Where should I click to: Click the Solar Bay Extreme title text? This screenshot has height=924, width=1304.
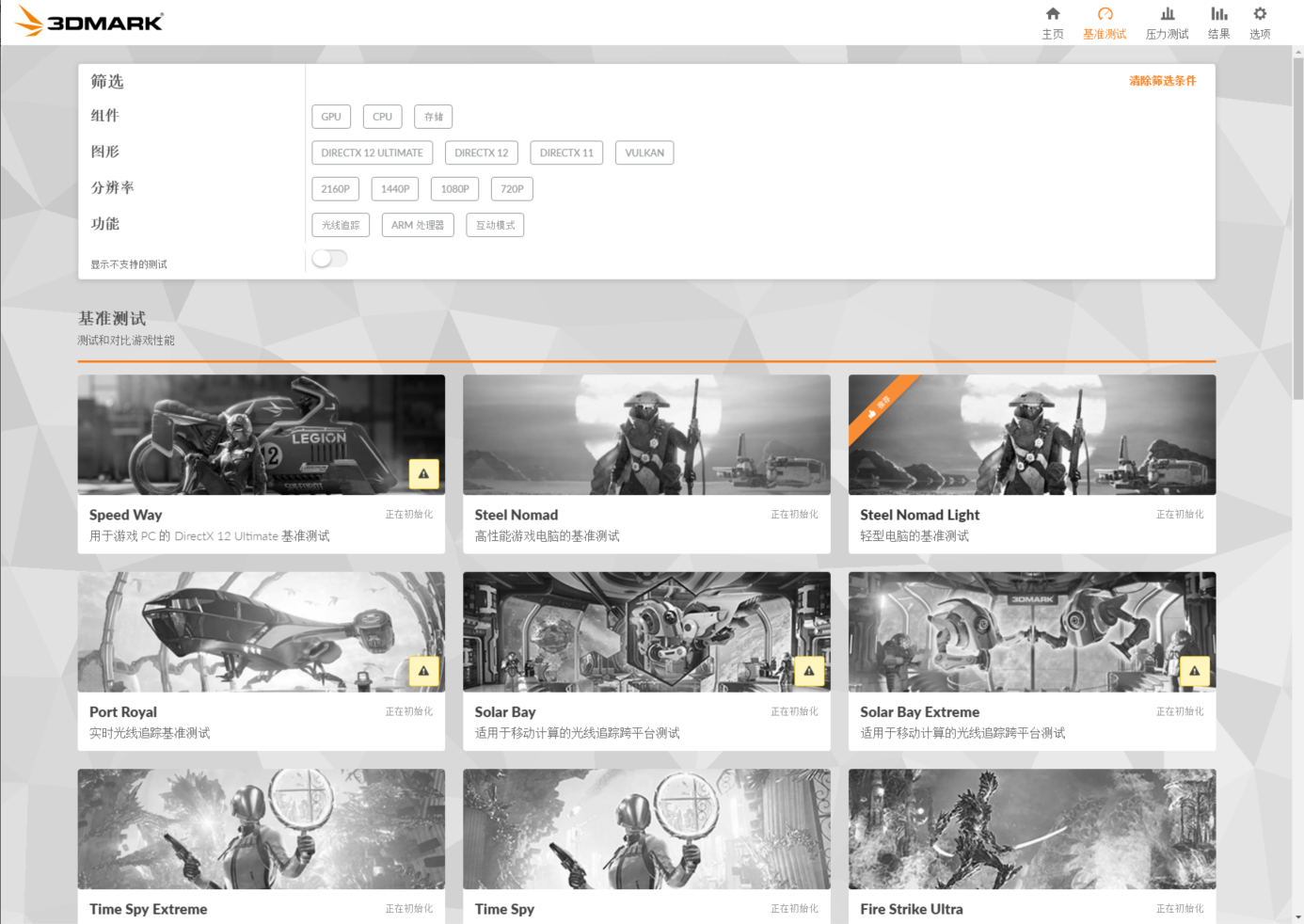pos(920,712)
